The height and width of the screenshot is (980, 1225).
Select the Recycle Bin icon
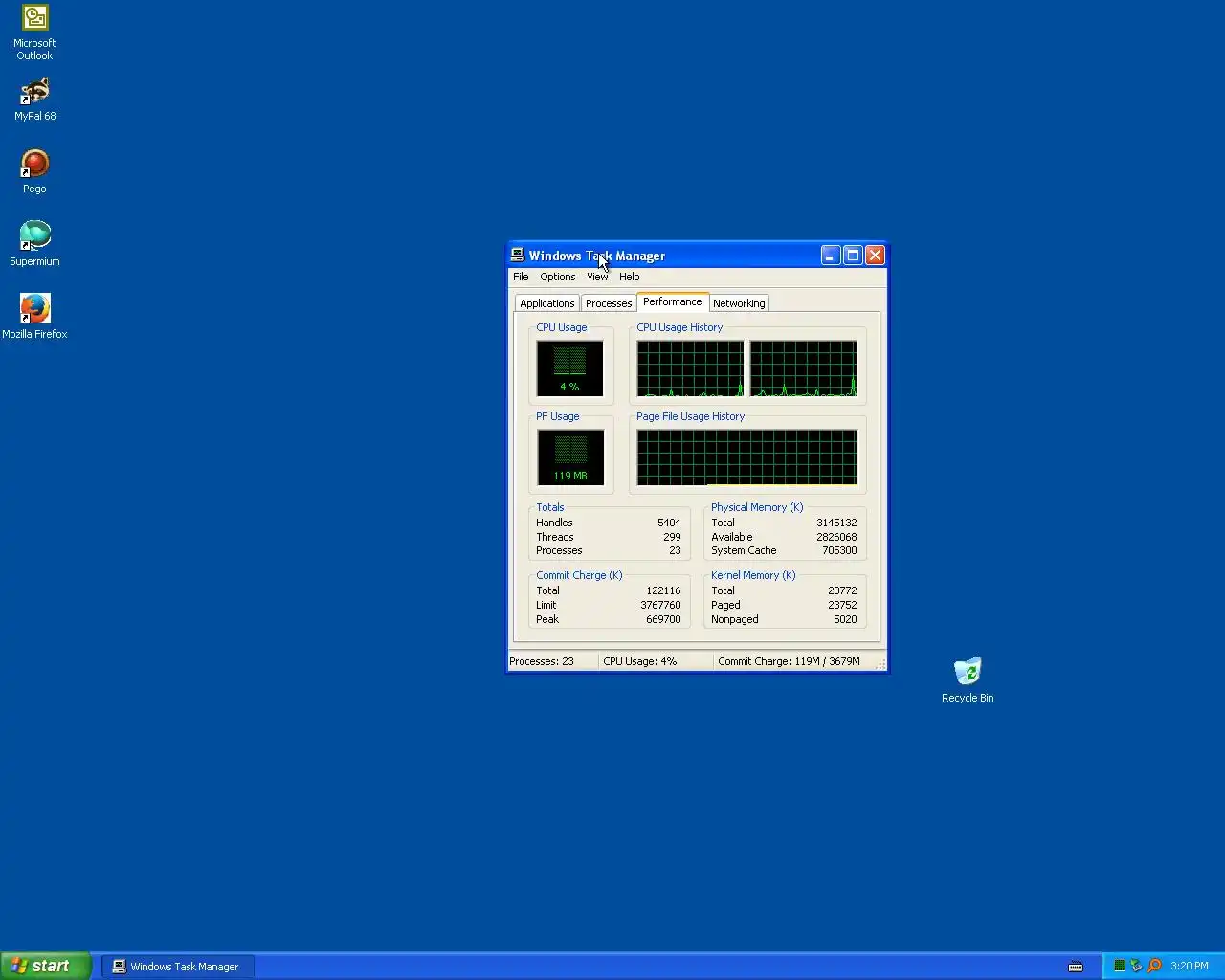pos(968,680)
